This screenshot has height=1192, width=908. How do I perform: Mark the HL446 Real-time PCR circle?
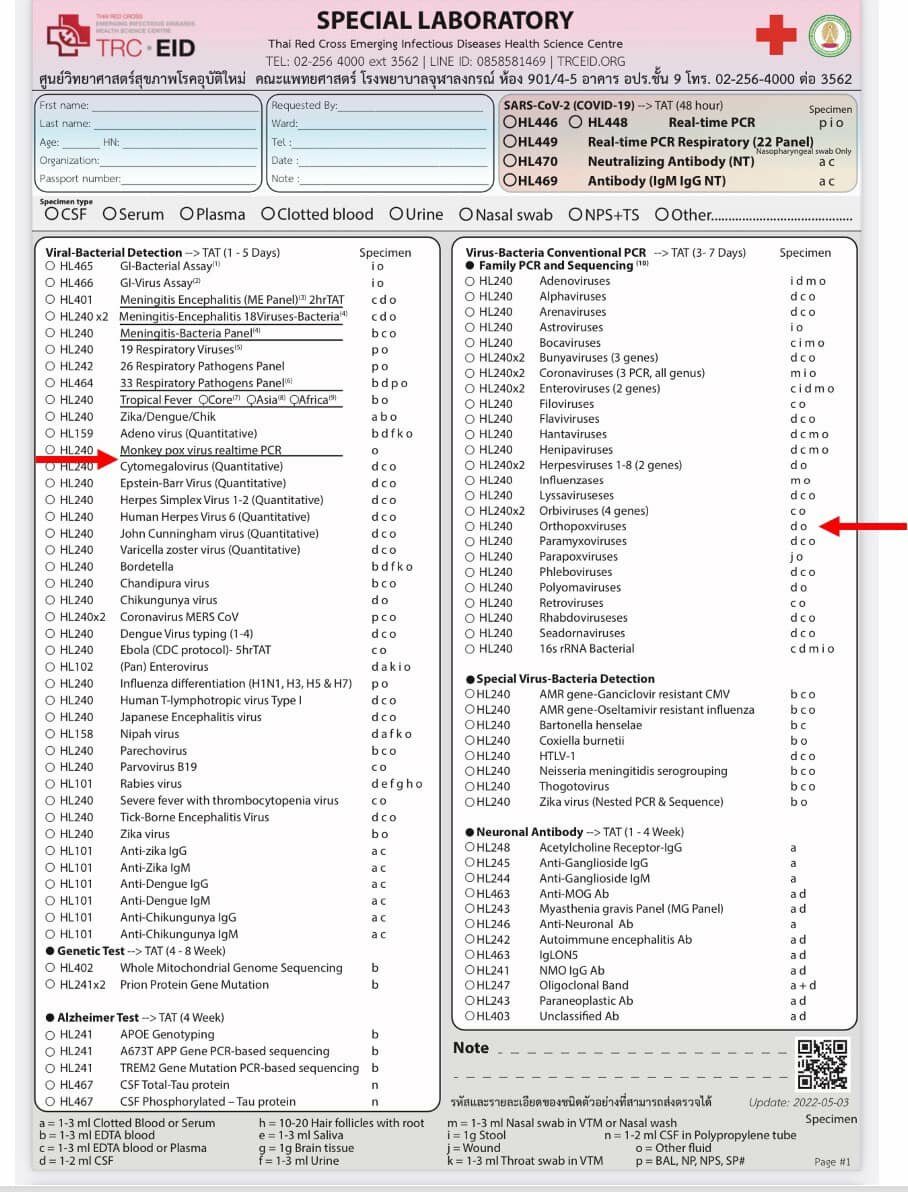[510, 122]
